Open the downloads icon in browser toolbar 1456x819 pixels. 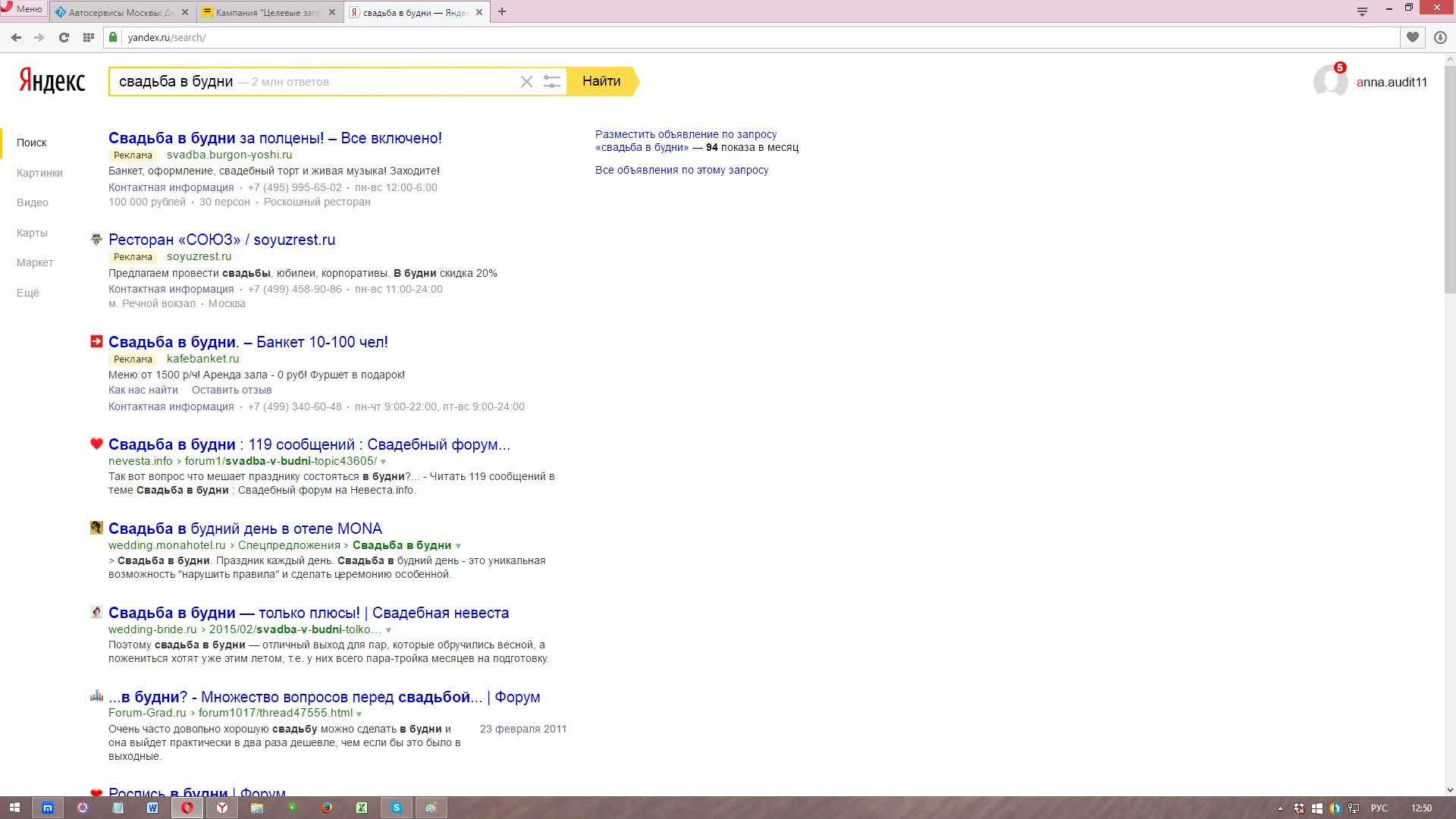coord(1439,37)
